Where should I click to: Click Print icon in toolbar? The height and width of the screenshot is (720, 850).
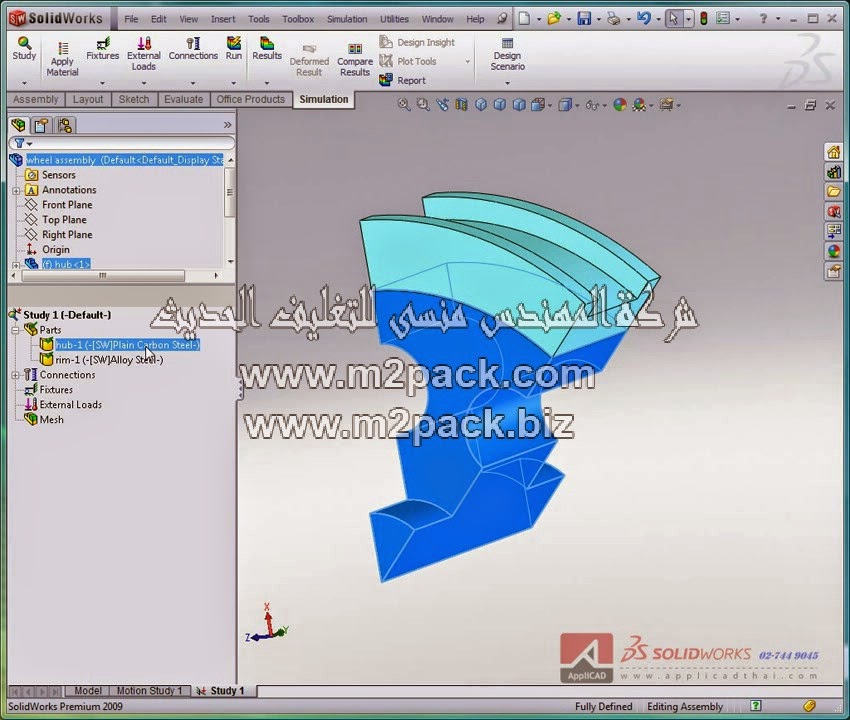[x=614, y=19]
